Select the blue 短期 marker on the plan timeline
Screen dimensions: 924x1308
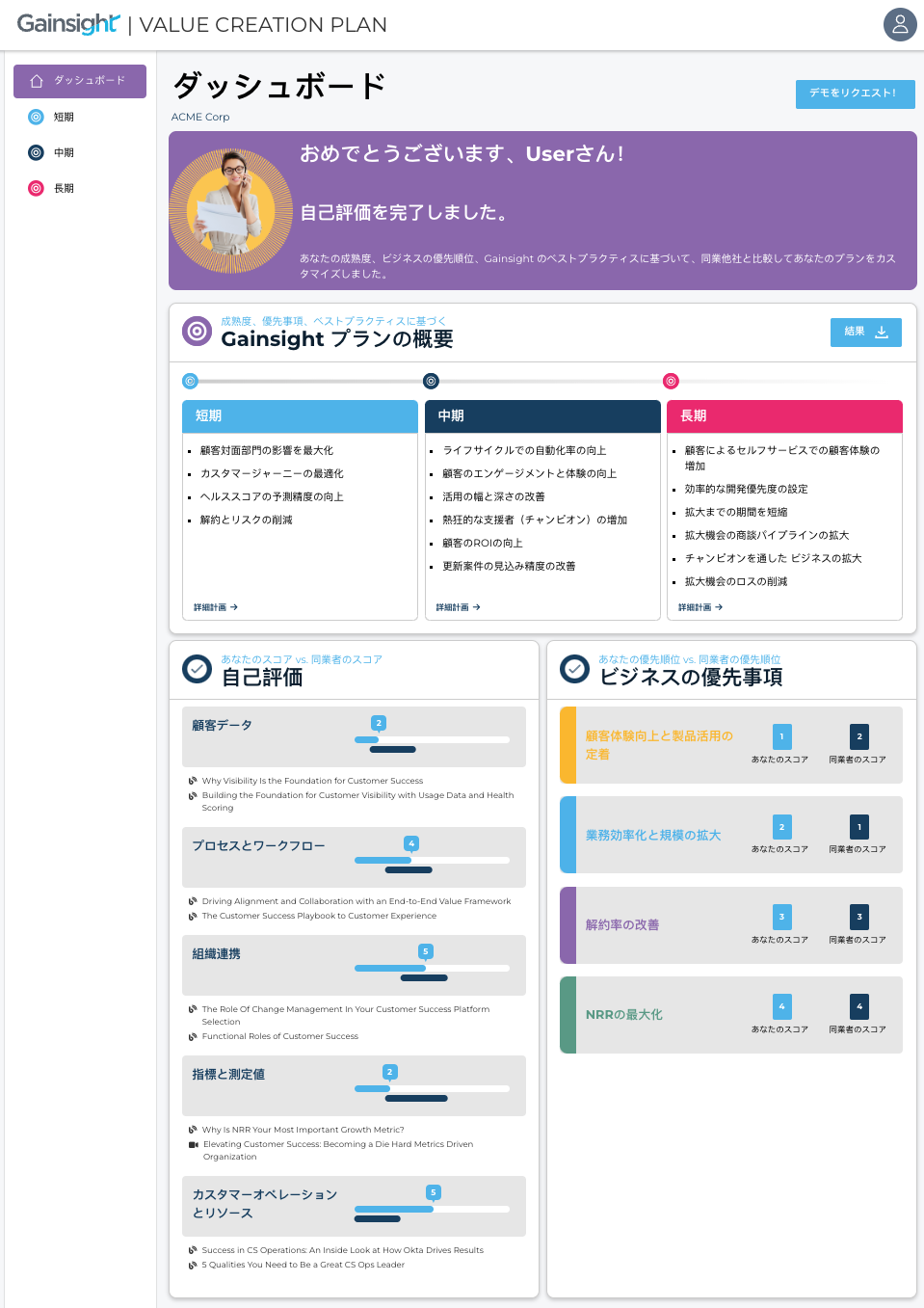click(190, 381)
